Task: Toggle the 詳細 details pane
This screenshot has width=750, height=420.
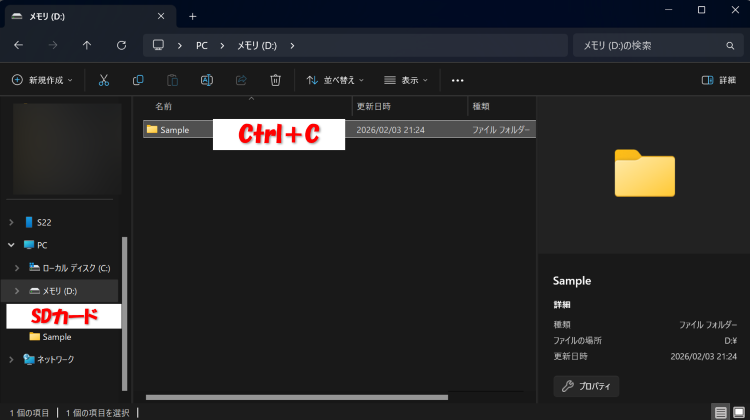Action: pos(718,80)
